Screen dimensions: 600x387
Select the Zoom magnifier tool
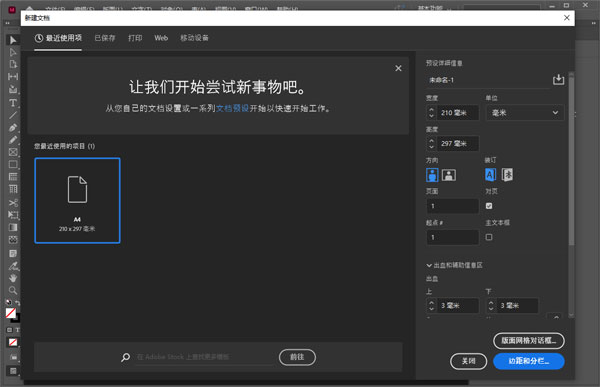(13, 290)
